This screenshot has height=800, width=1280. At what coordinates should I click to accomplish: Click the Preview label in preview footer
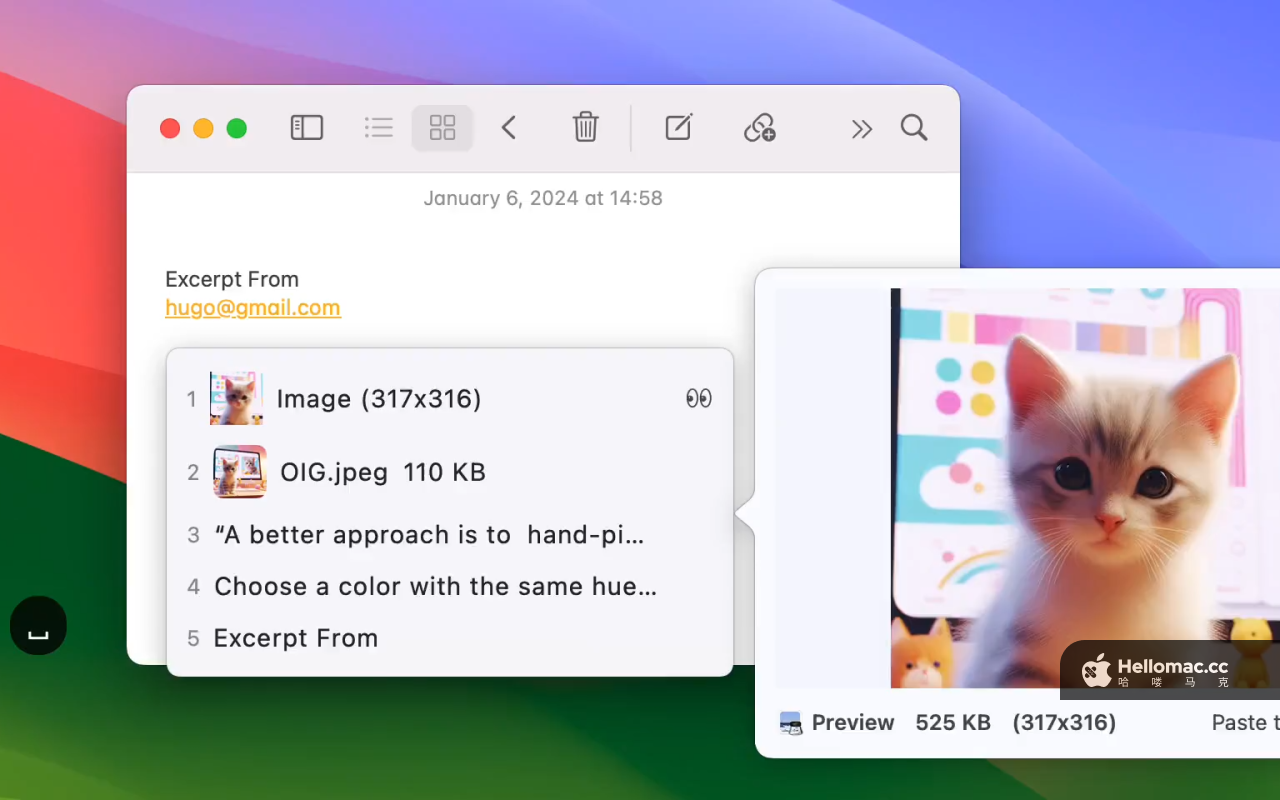[853, 723]
